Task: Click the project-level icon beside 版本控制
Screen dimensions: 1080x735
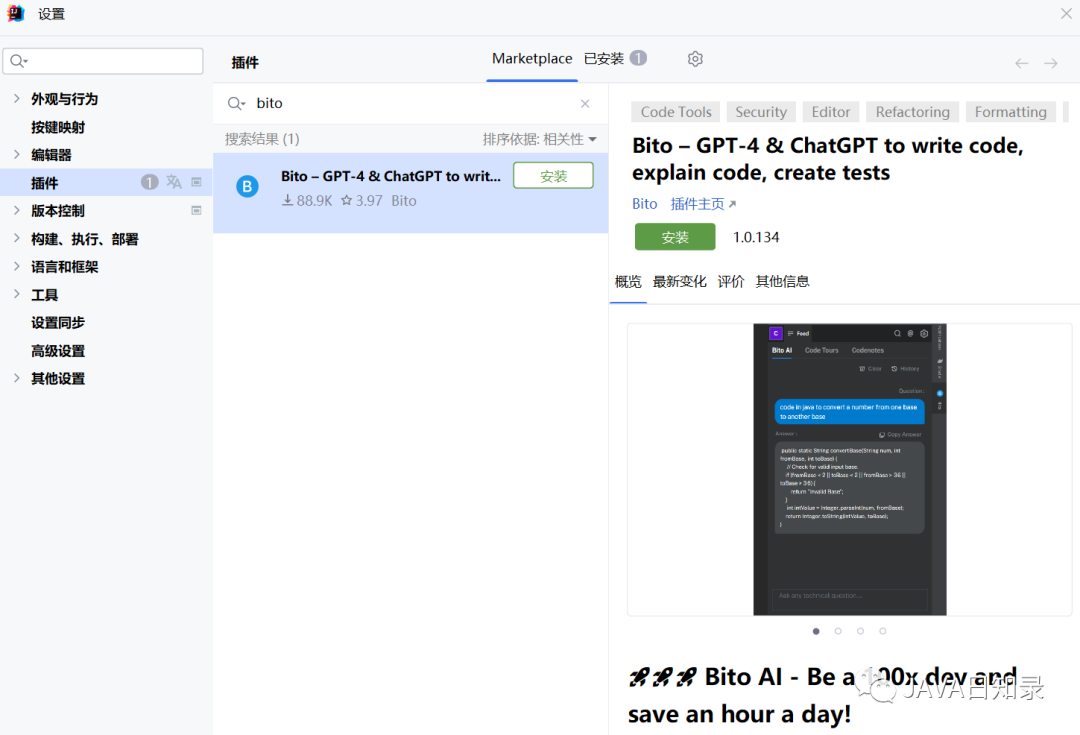Action: 196,210
